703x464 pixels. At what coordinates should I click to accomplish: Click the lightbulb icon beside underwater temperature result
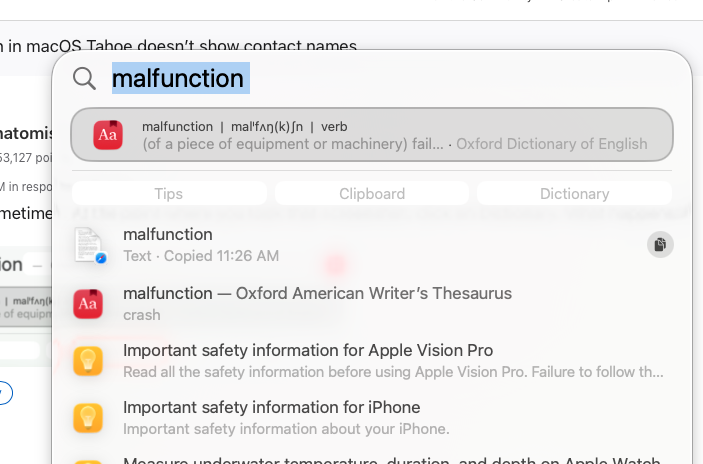pyautogui.click(x=88, y=461)
